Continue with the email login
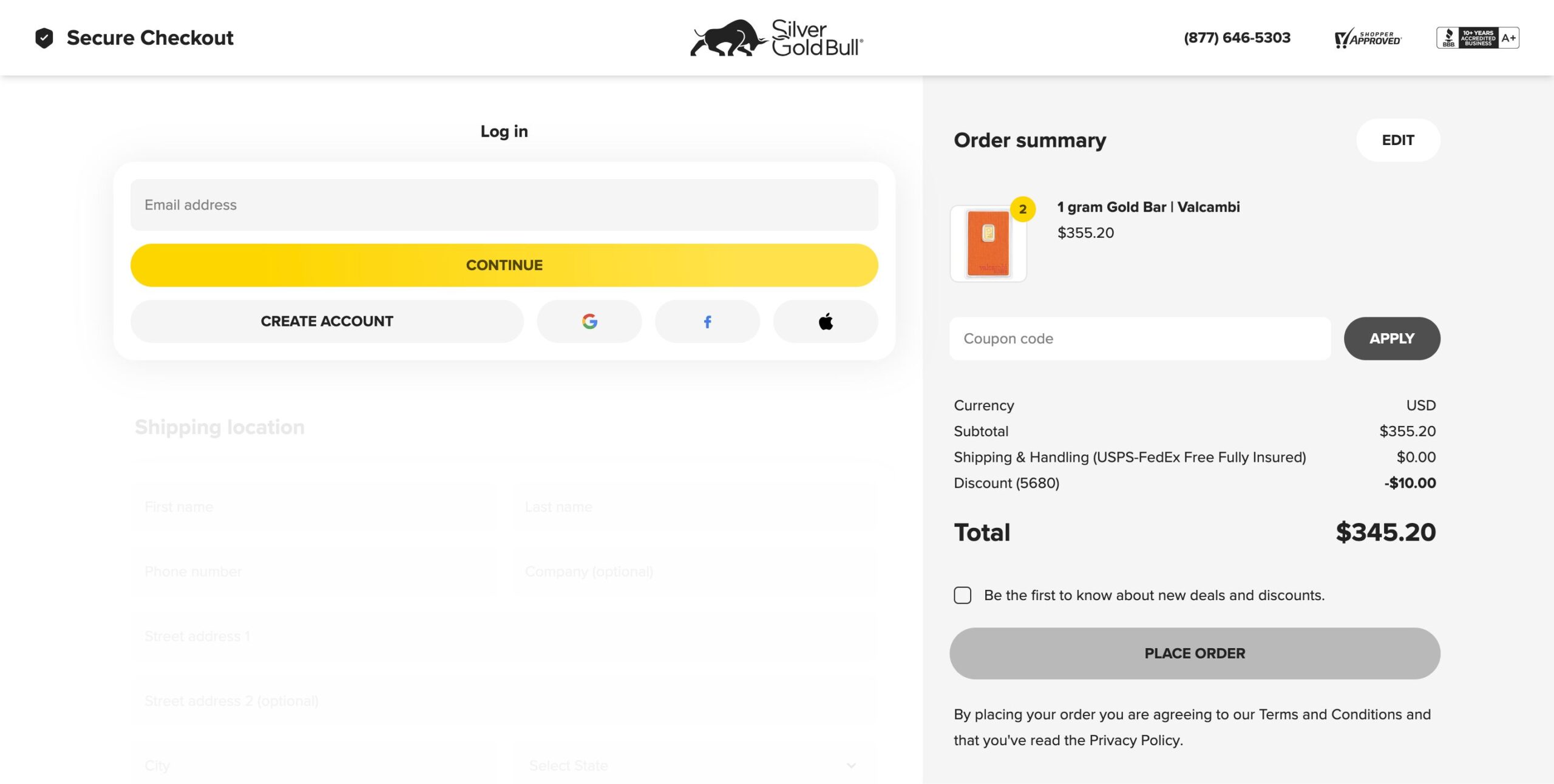Viewport: 1554px width, 784px height. pyautogui.click(x=504, y=265)
